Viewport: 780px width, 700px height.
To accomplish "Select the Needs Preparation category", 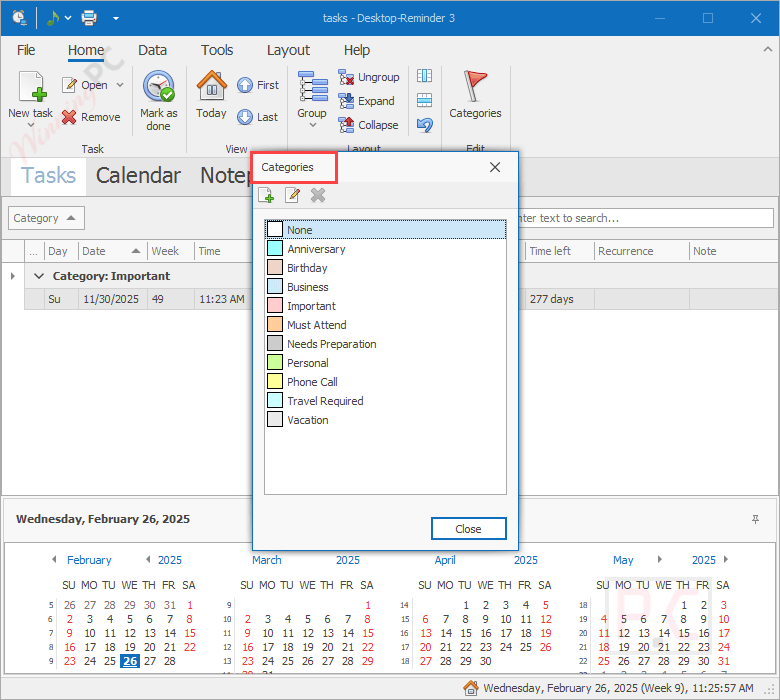I will click(x=386, y=344).
